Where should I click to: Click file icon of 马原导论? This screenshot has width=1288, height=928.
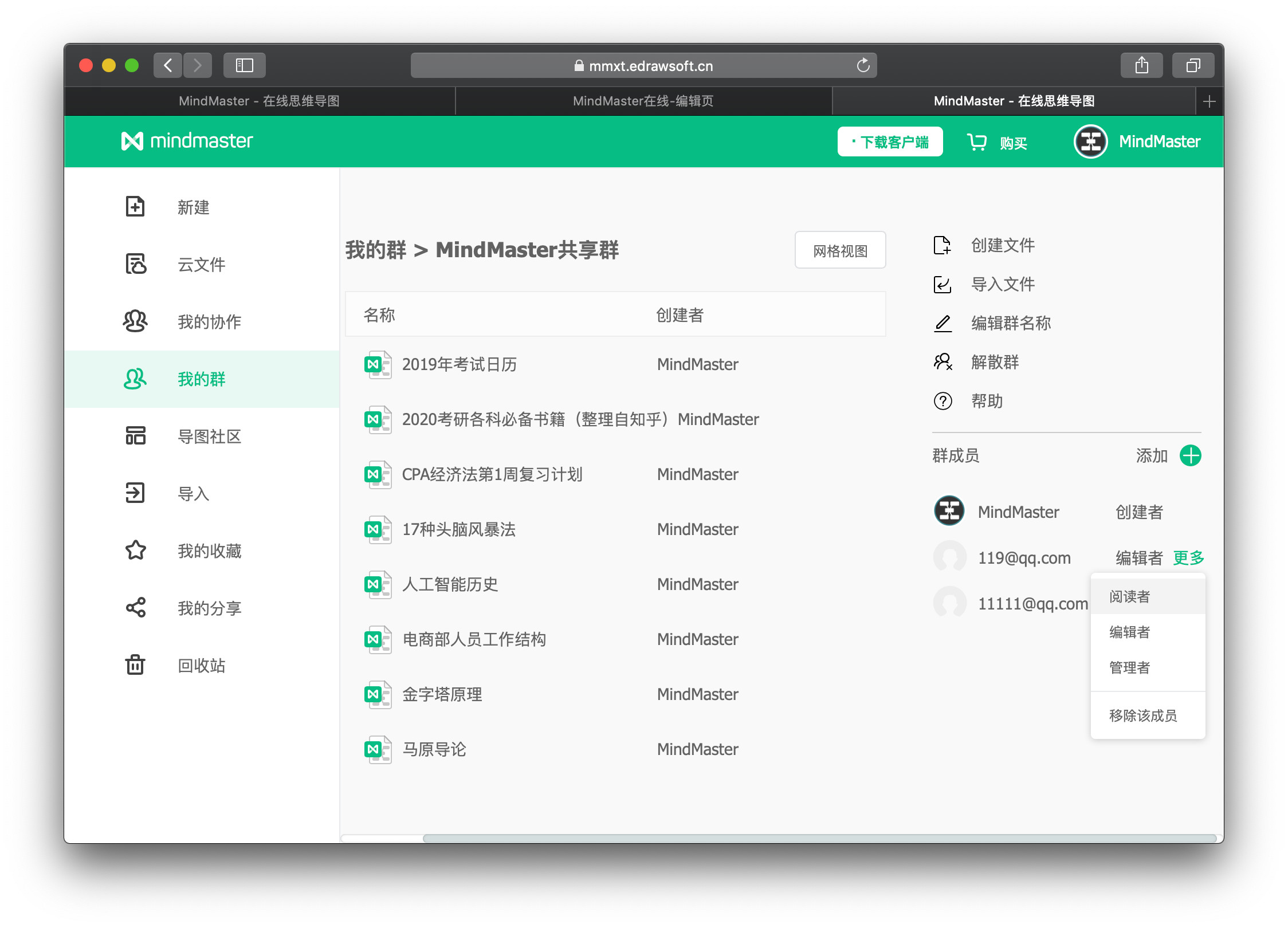point(378,749)
